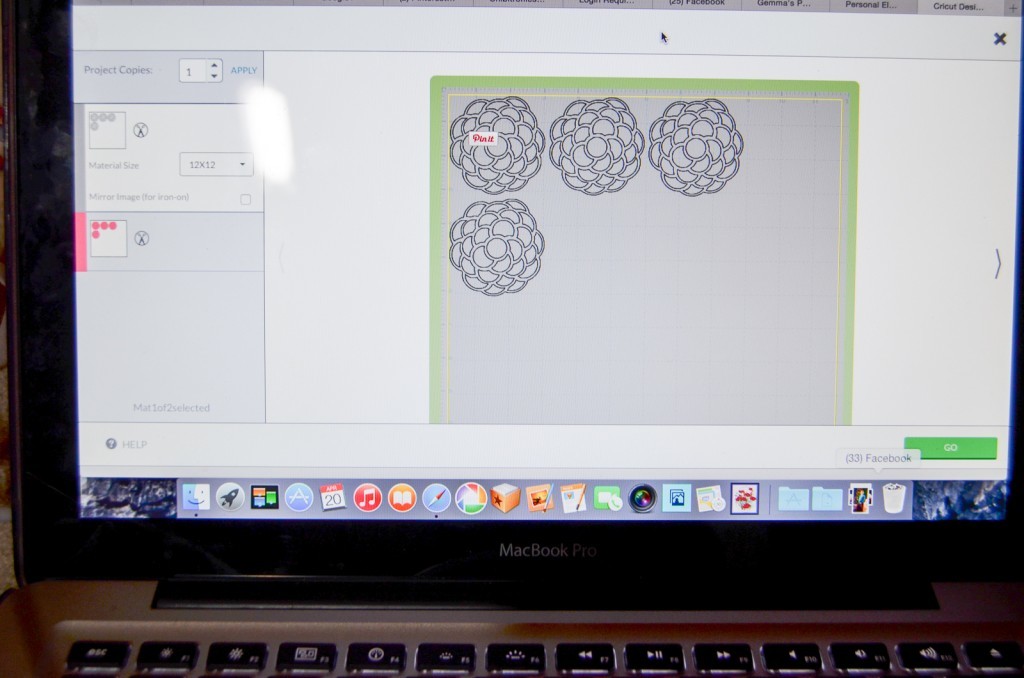Image resolution: width=1024 pixels, height=678 pixels.
Task: Open Safari compass icon in the dock
Action: coord(436,498)
